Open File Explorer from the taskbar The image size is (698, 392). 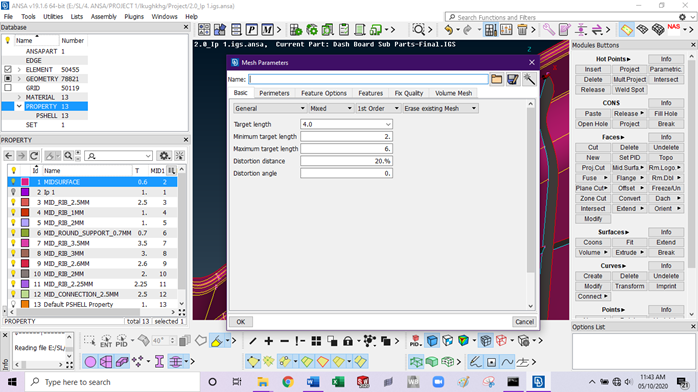[x=263, y=382]
